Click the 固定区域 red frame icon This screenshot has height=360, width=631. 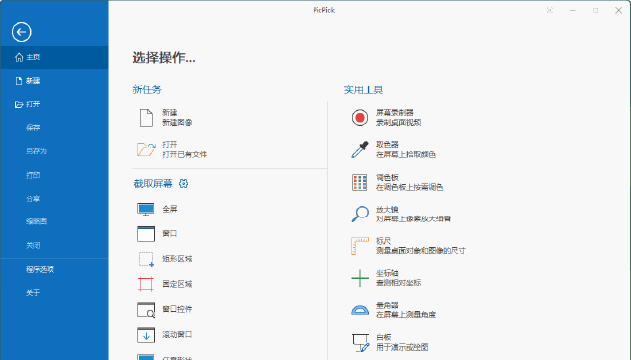[146, 284]
